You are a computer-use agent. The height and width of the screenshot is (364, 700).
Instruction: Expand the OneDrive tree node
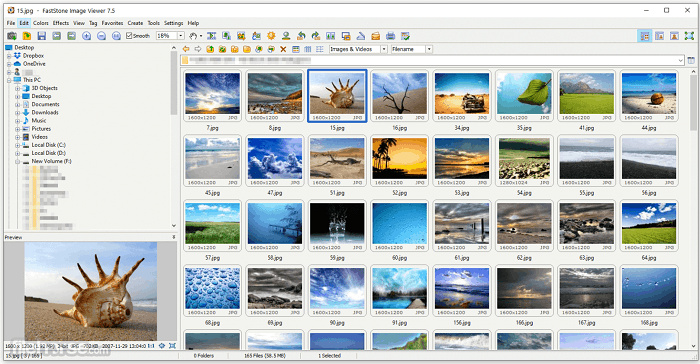click(9, 64)
